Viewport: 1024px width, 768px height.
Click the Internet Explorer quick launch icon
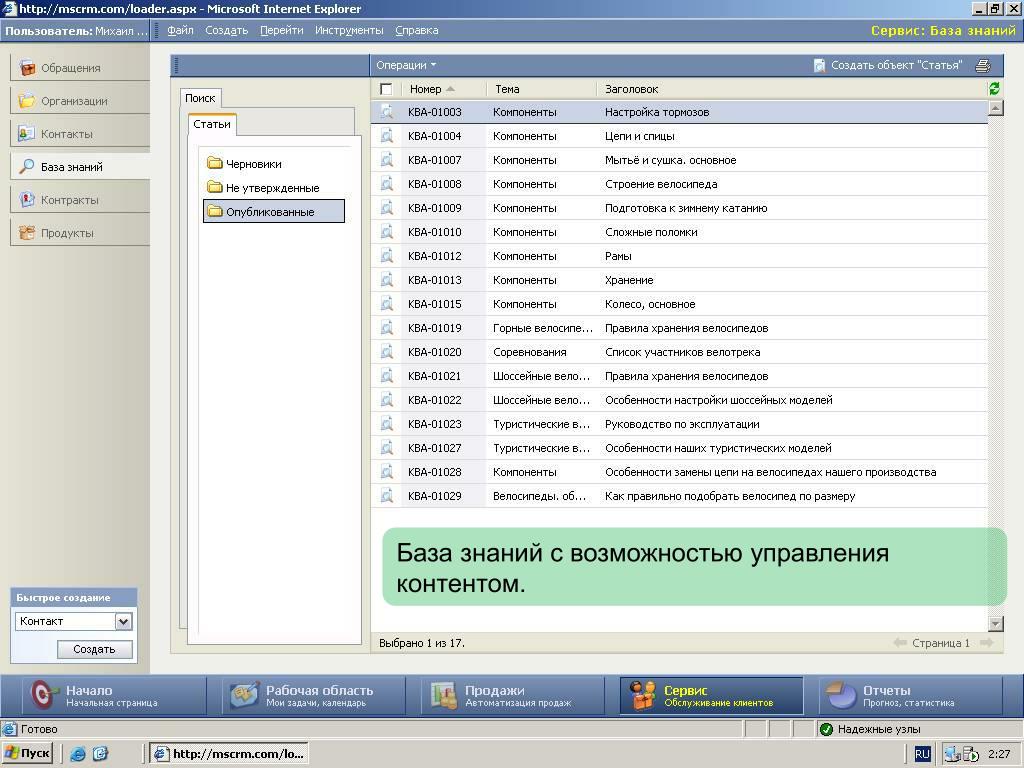point(78,754)
